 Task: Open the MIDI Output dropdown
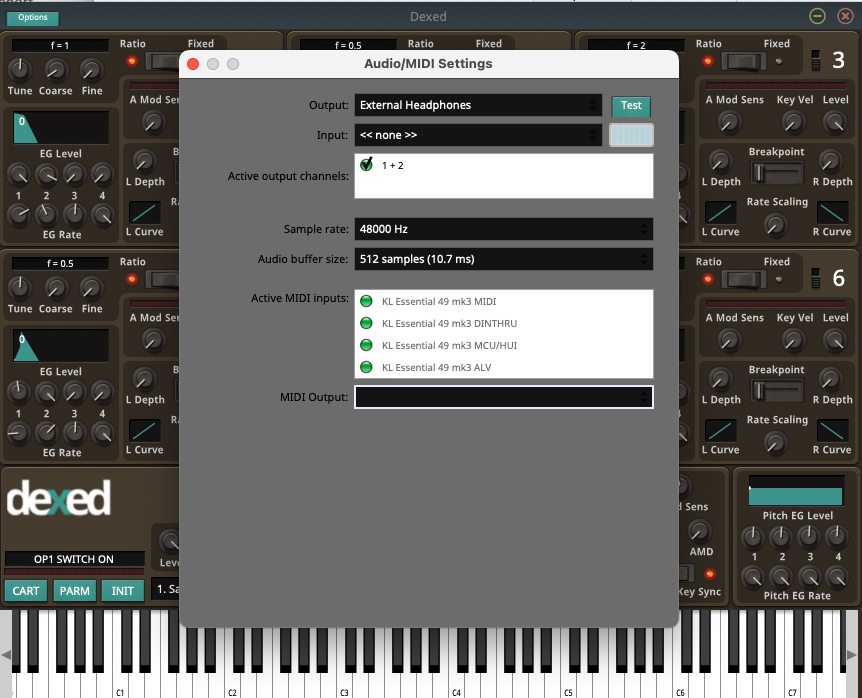tap(504, 397)
